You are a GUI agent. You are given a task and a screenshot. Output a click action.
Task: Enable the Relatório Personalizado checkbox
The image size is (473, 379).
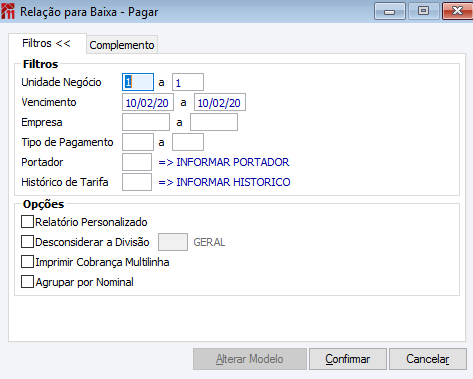click(27, 222)
